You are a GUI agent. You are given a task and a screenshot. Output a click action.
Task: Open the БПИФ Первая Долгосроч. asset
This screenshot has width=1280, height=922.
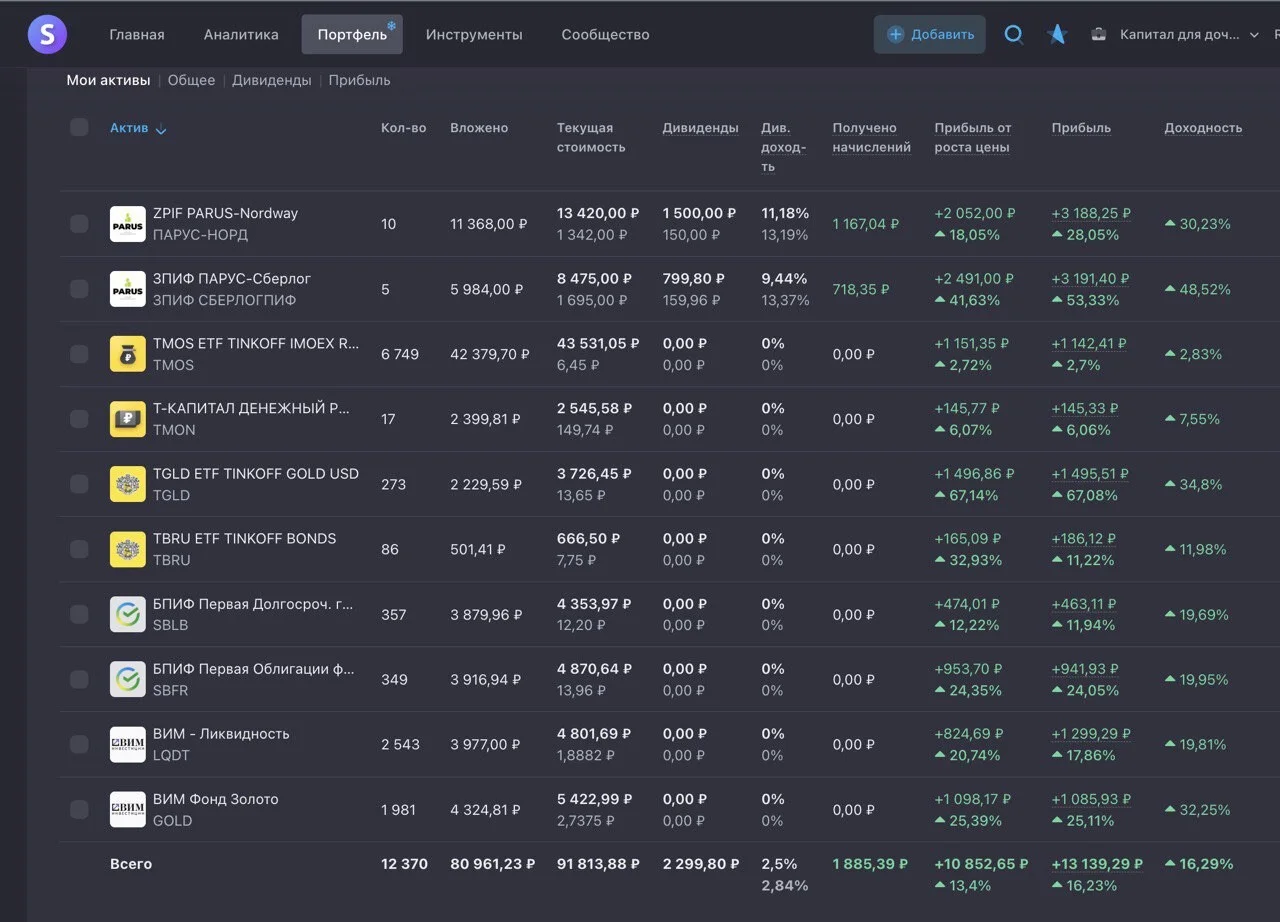[253, 604]
